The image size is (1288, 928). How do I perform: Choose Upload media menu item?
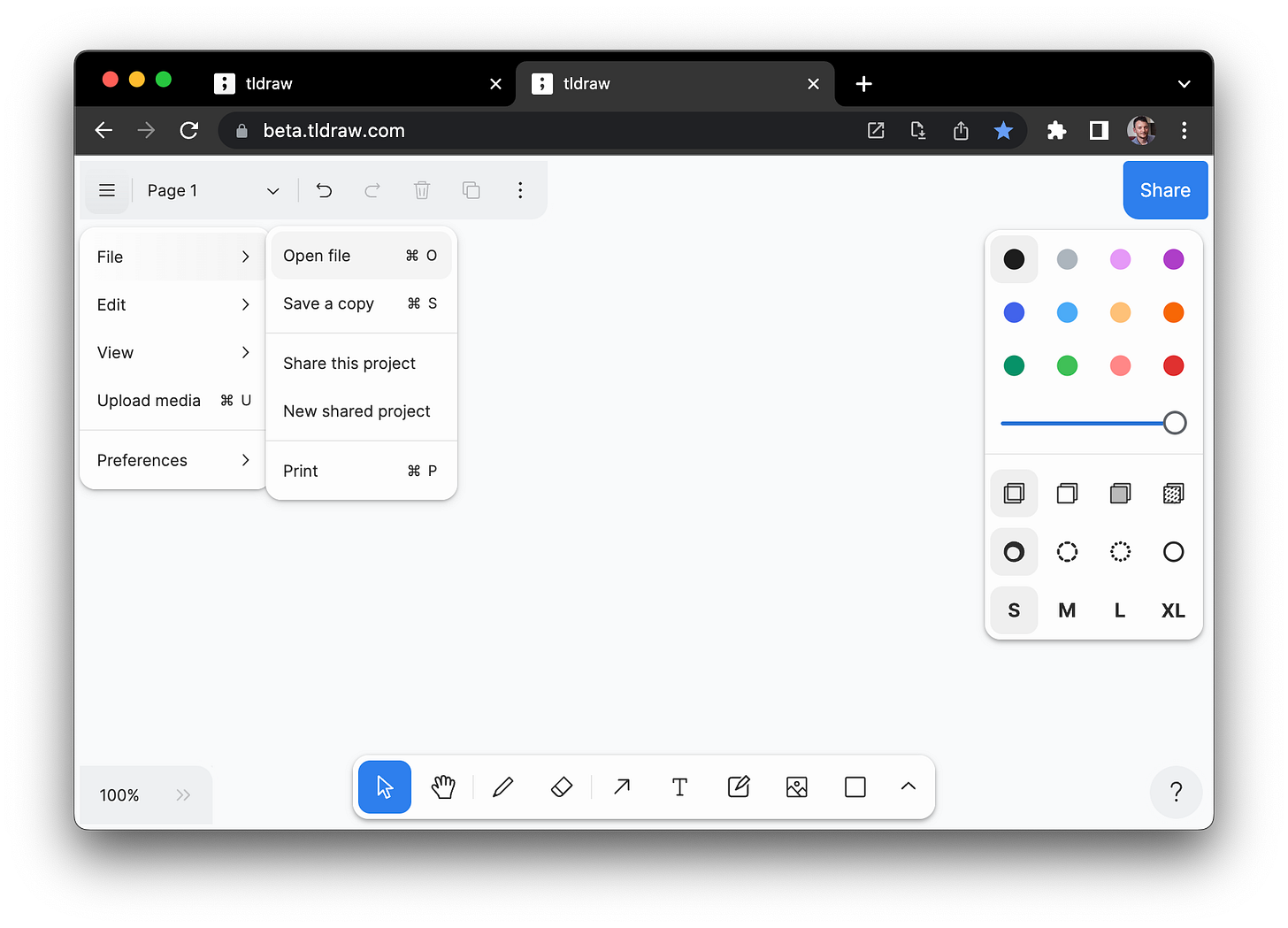click(x=174, y=400)
